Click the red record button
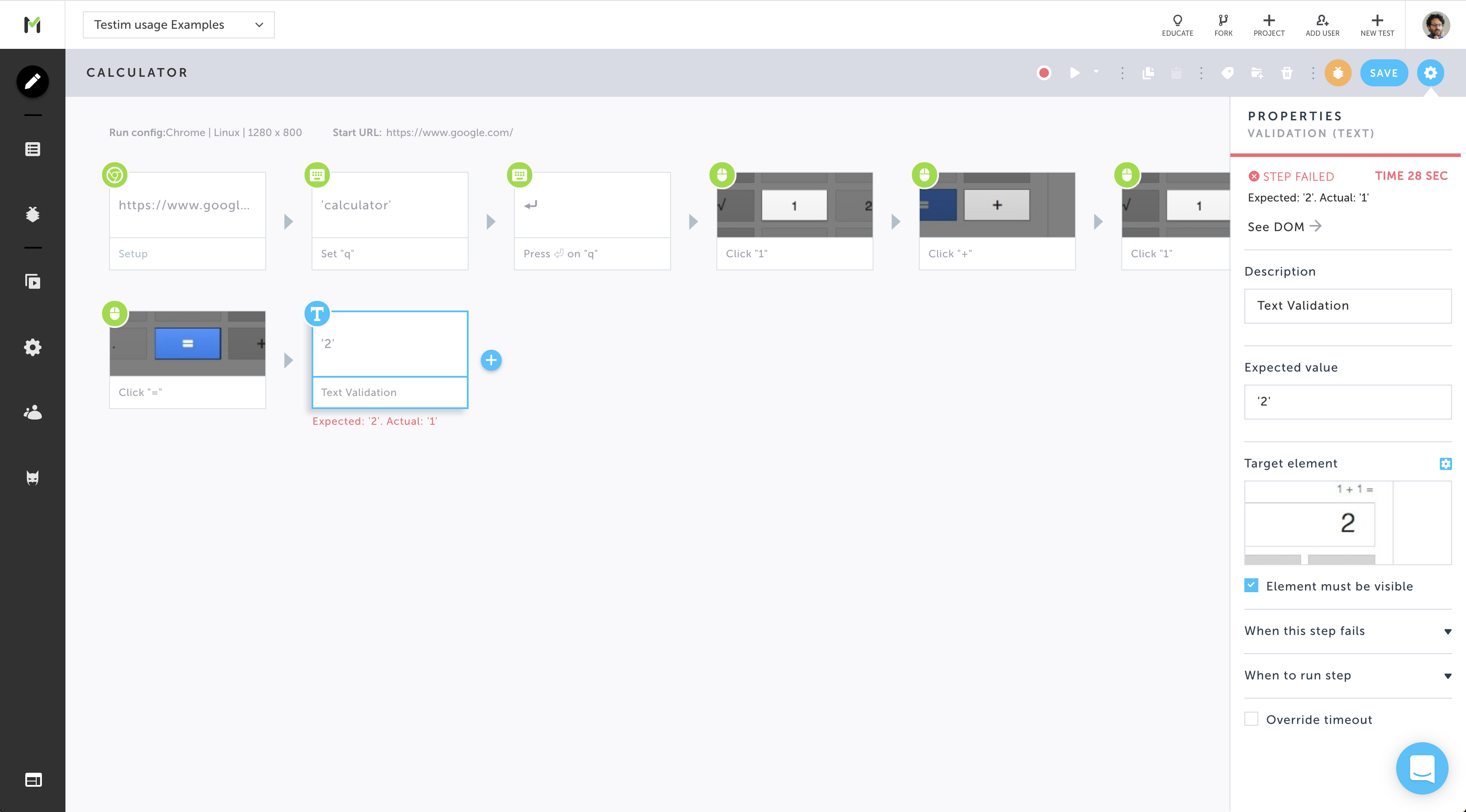The image size is (1466, 812). click(x=1044, y=73)
